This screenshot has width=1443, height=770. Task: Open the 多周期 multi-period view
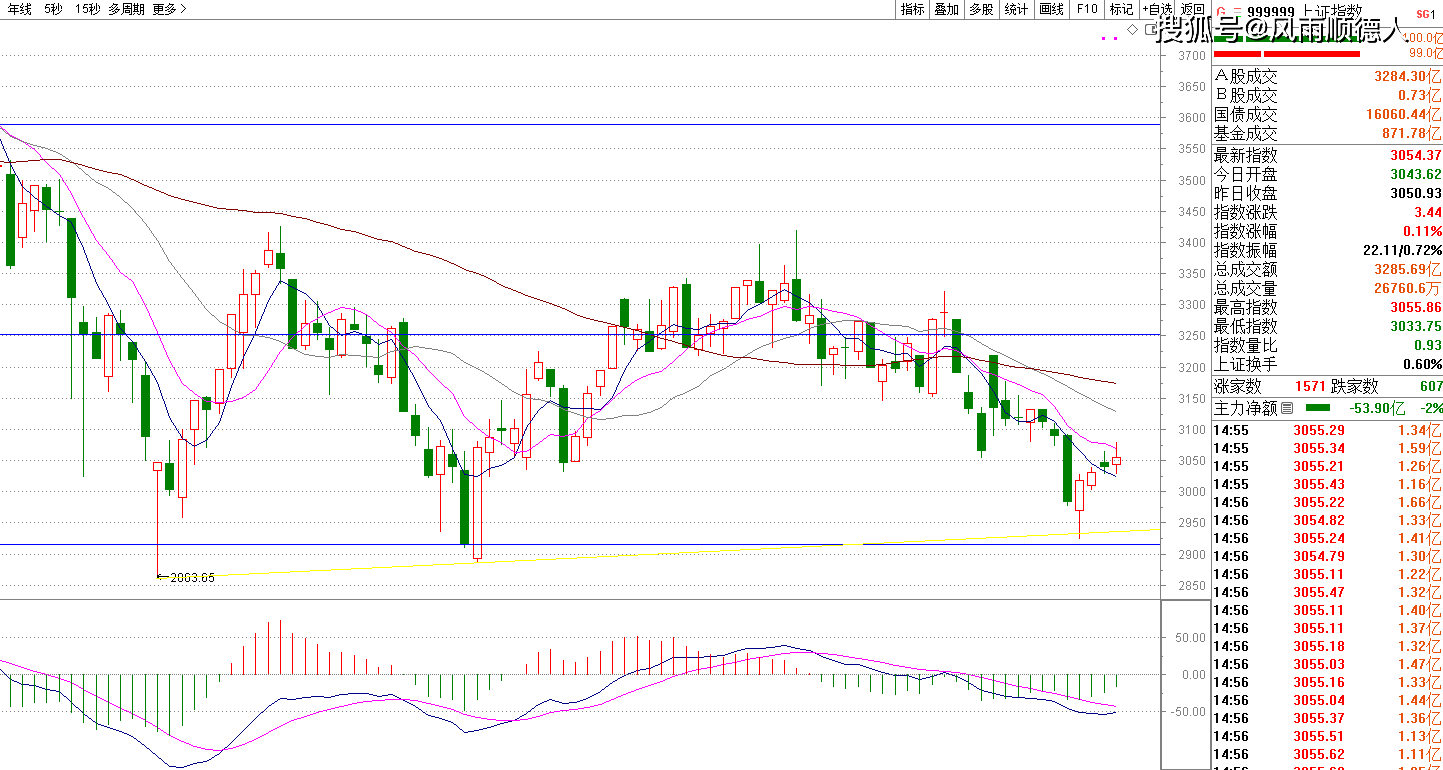pos(126,9)
